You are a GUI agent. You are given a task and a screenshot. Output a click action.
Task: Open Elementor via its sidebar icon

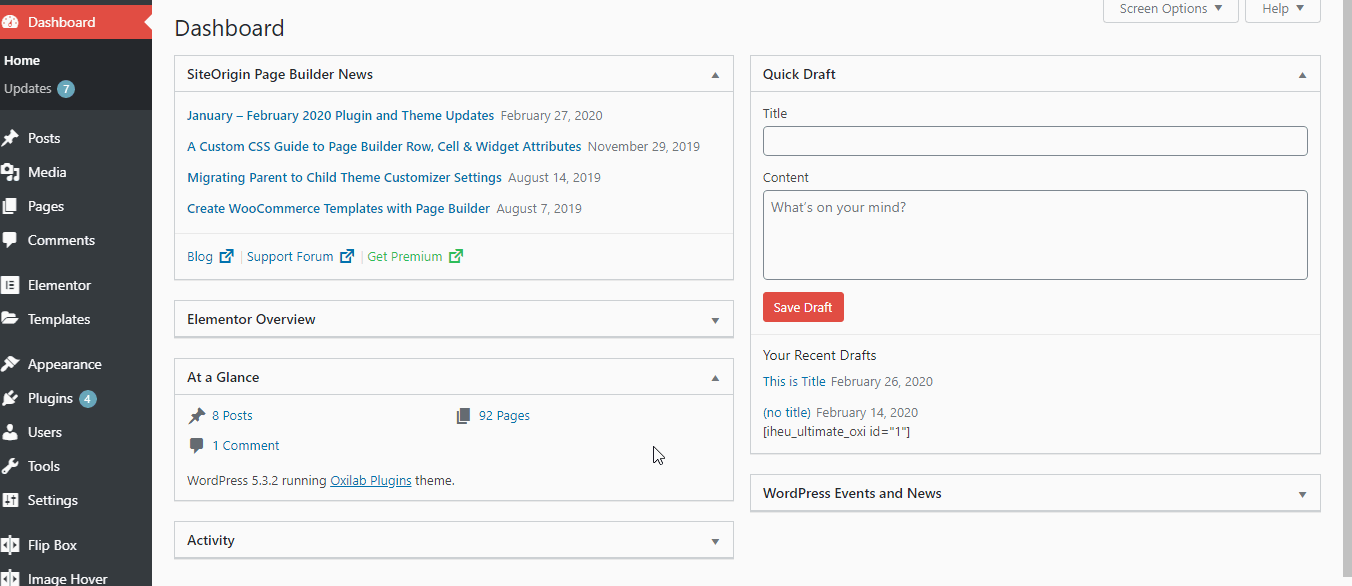pyautogui.click(x=10, y=285)
